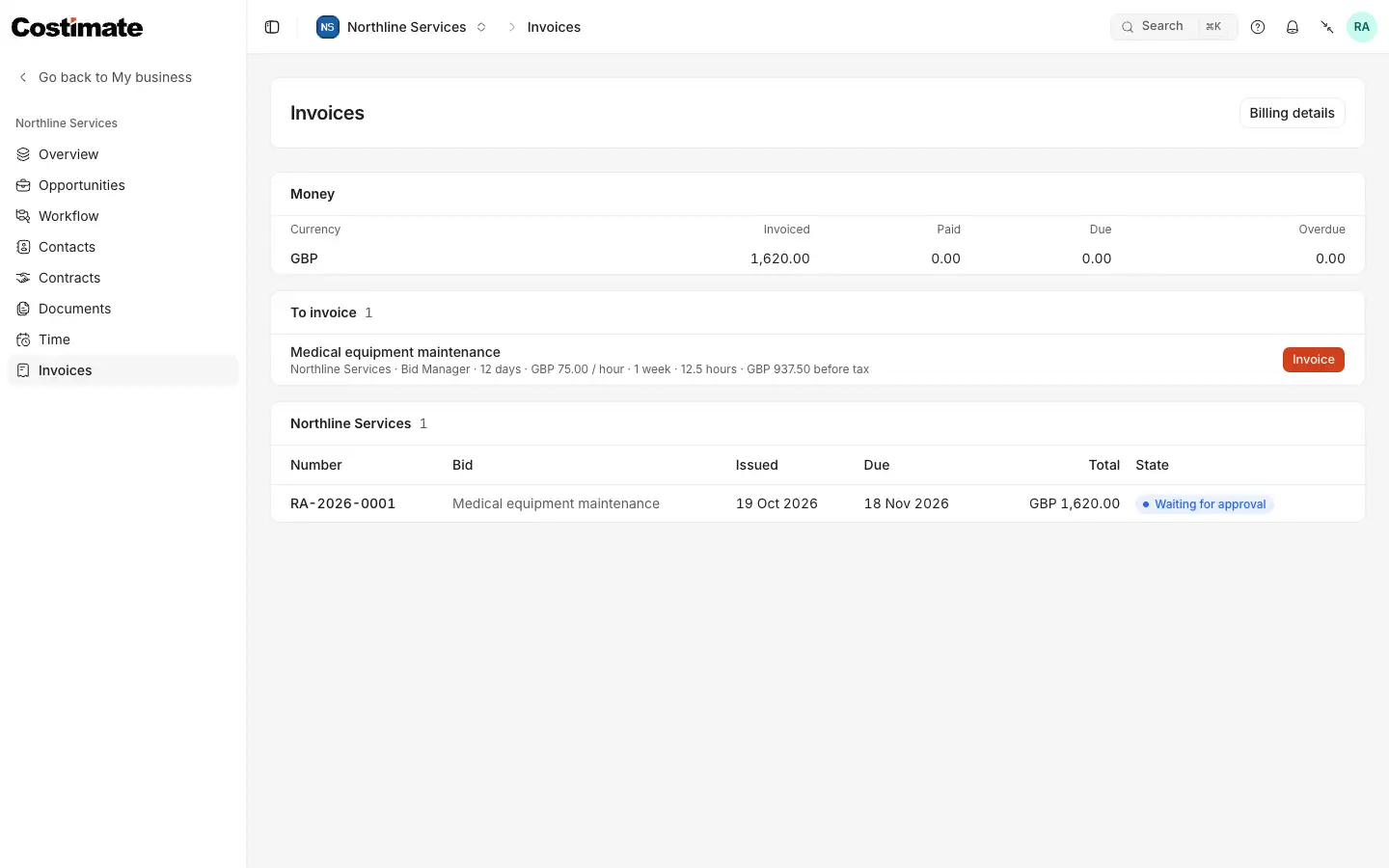Screen dimensions: 1389x868
Task: Click the Medical equipment maintenance to-invoice title
Action: [x=395, y=352]
